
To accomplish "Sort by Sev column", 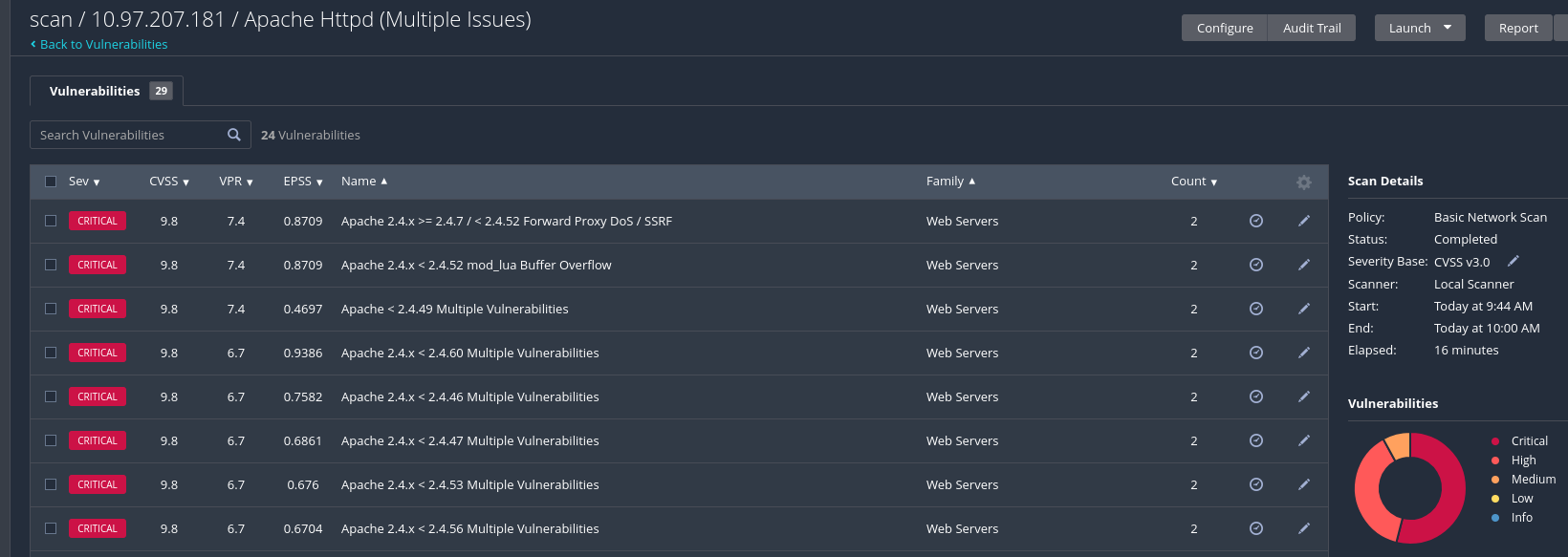I will pos(84,182).
